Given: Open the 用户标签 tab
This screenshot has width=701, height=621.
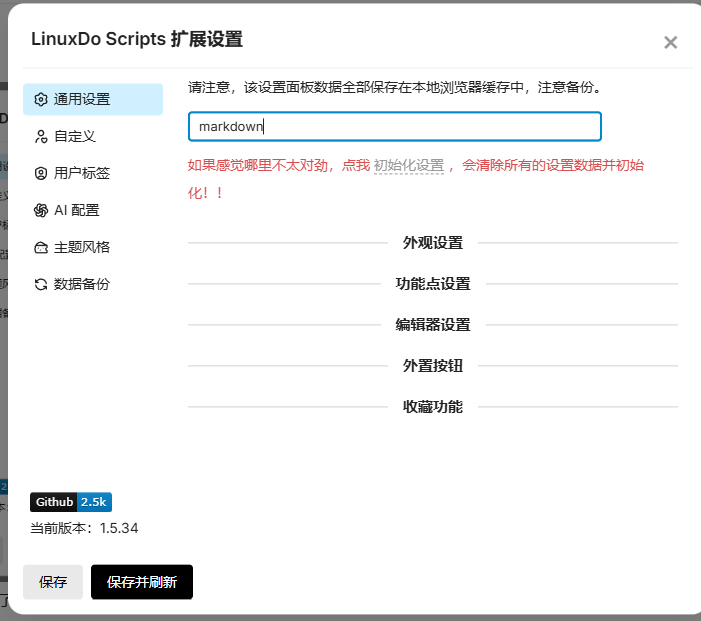Looking at the screenshot, I should click(x=93, y=173).
